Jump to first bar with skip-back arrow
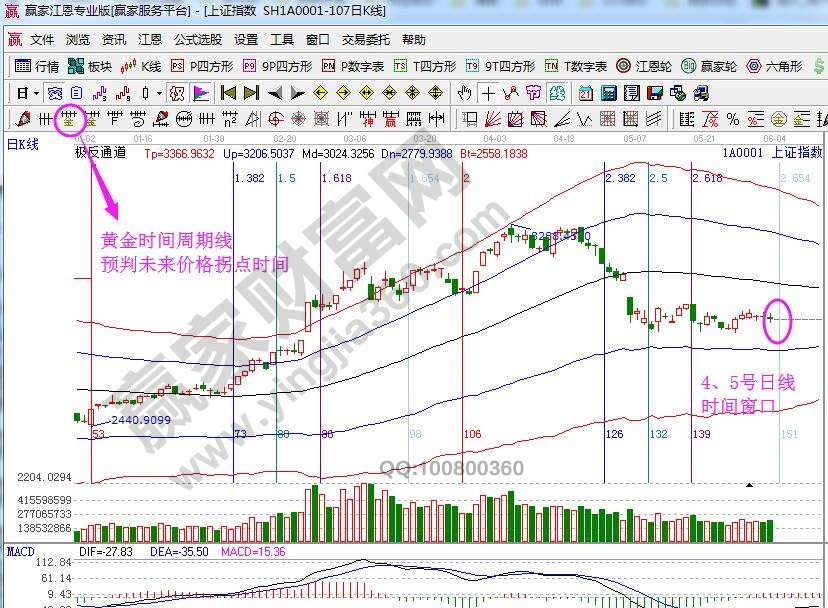This screenshot has height=608, width=828. pyautogui.click(x=228, y=93)
